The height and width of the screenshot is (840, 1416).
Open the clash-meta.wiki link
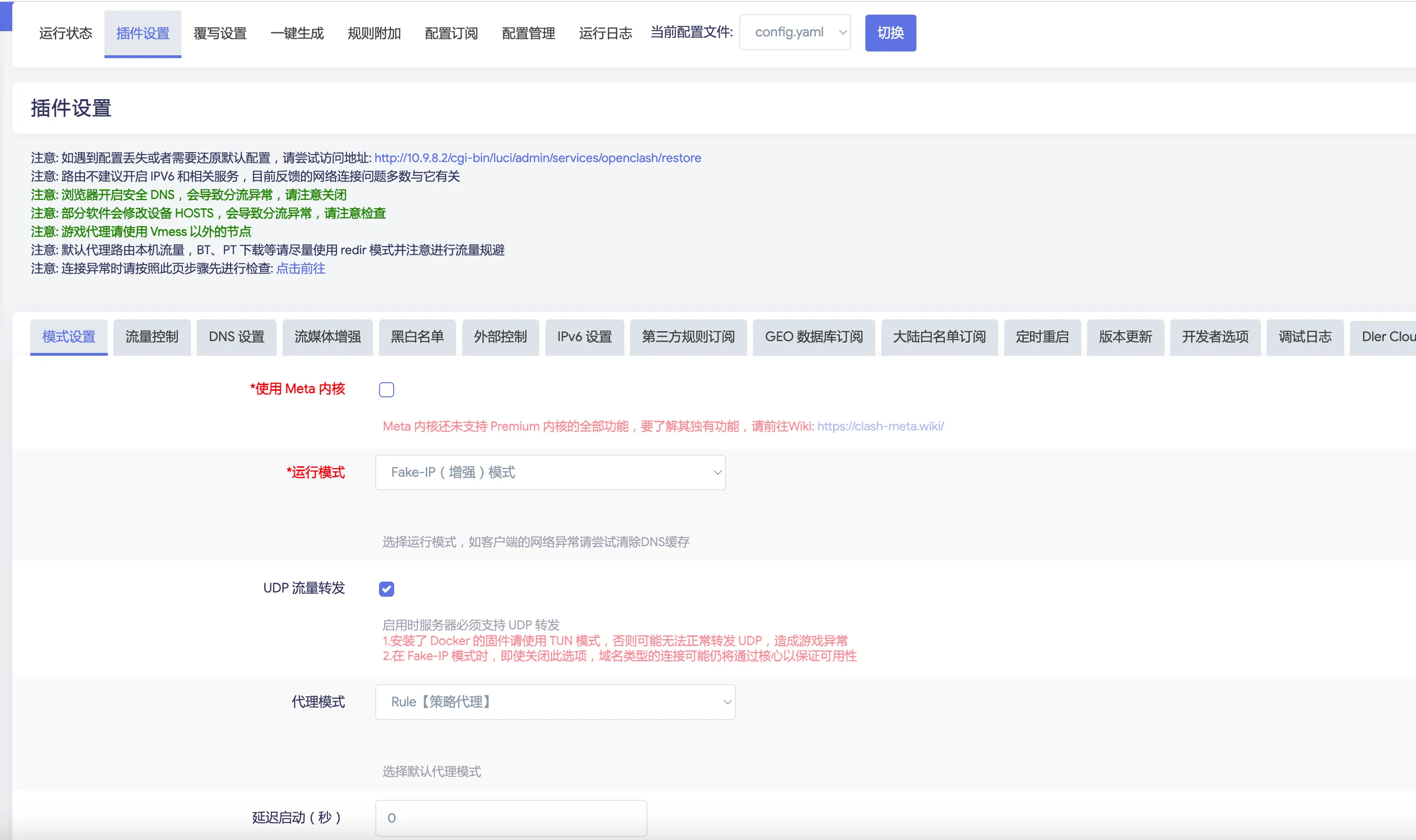coord(880,426)
